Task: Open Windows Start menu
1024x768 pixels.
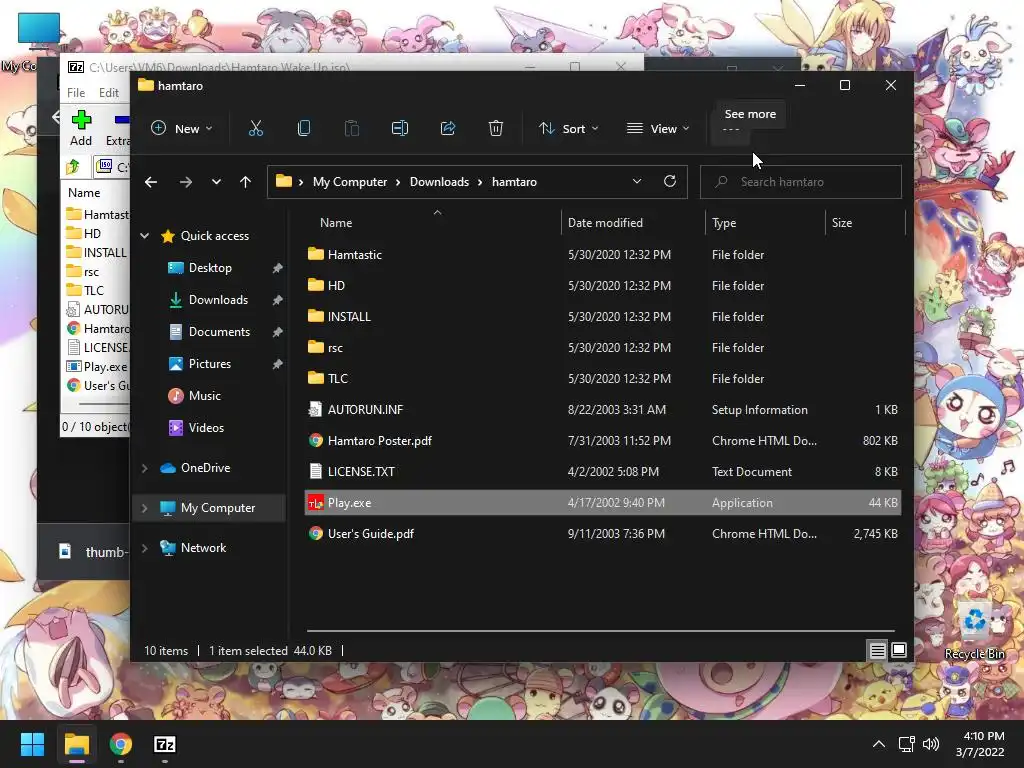Action: tap(32, 744)
